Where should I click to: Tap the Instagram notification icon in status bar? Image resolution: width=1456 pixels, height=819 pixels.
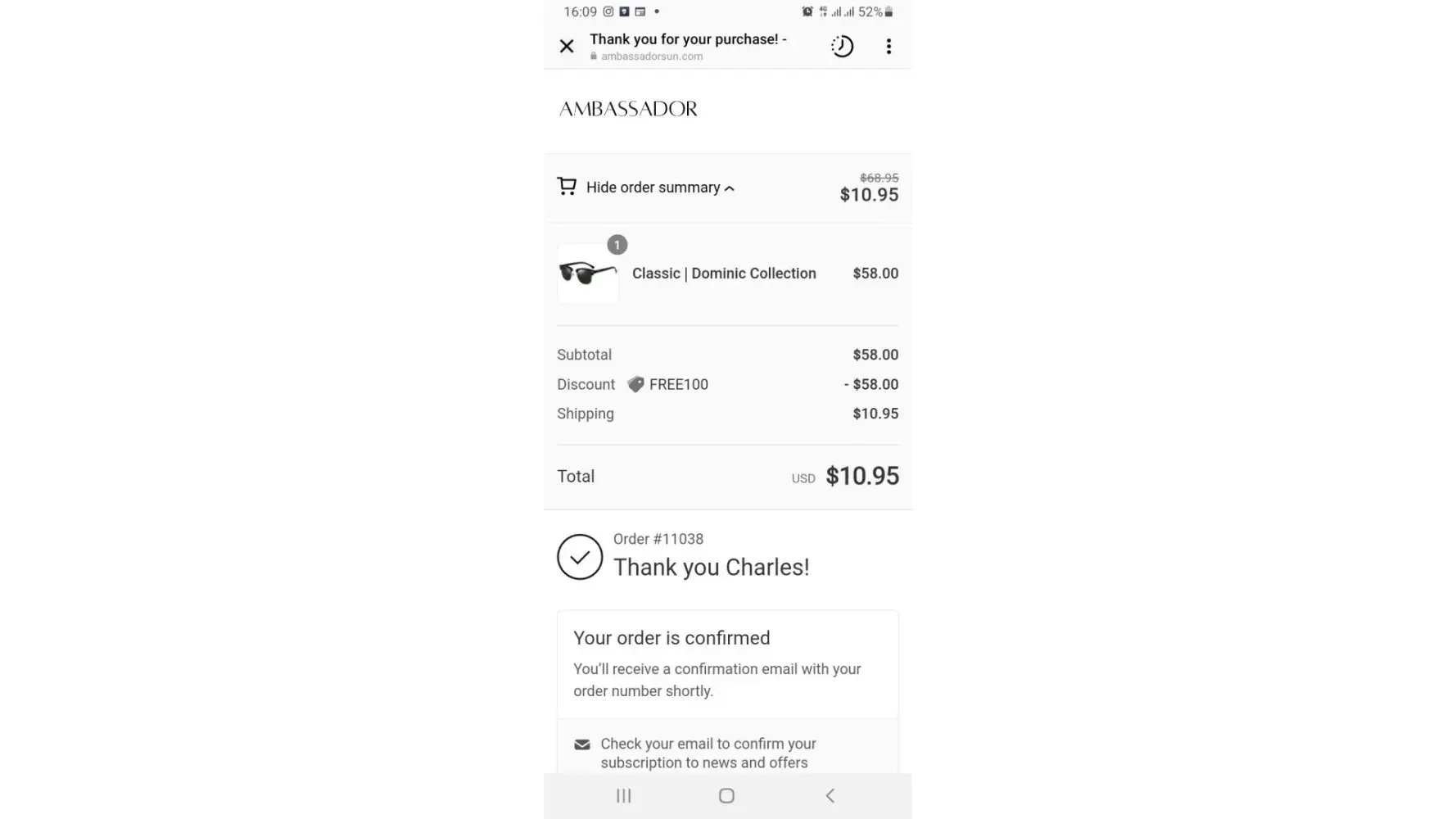(608, 11)
